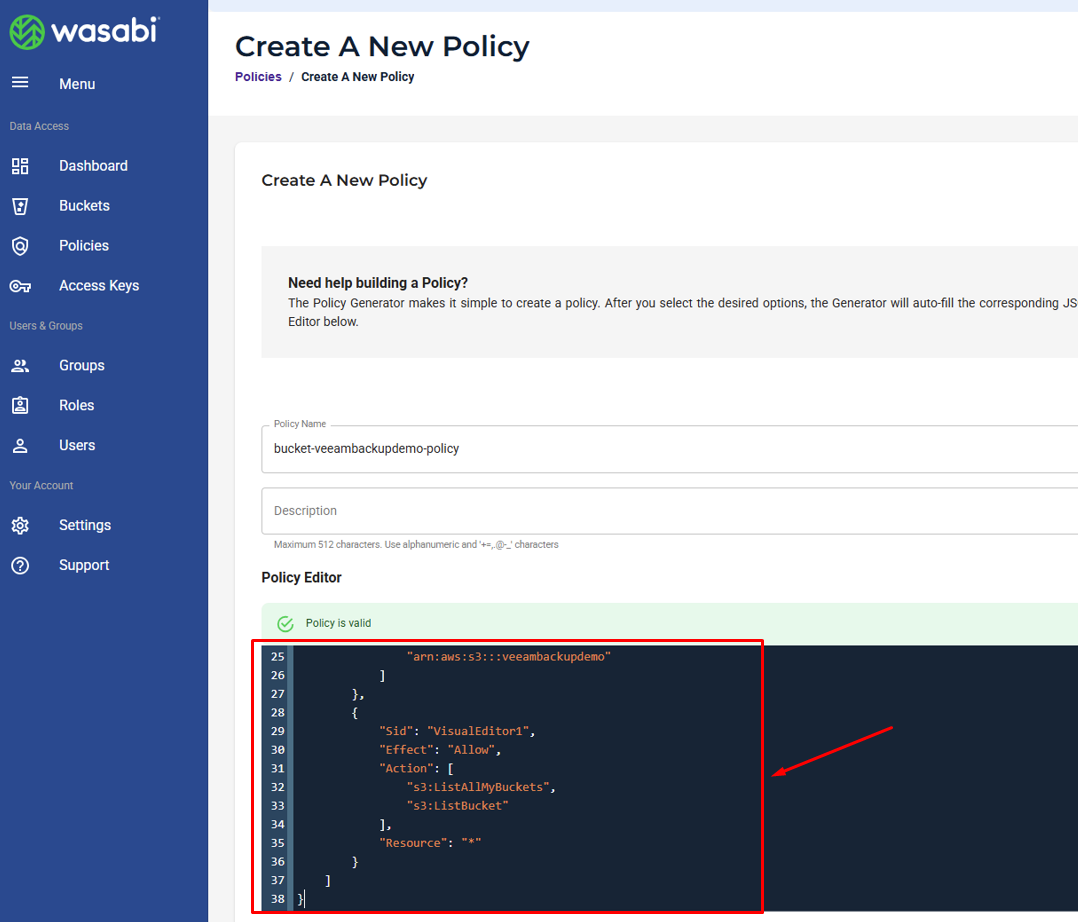Screen dimensions: 1078x922
Task: Click the "Maximum 512 characters" hint text
Action: pyautogui.click(x=416, y=545)
